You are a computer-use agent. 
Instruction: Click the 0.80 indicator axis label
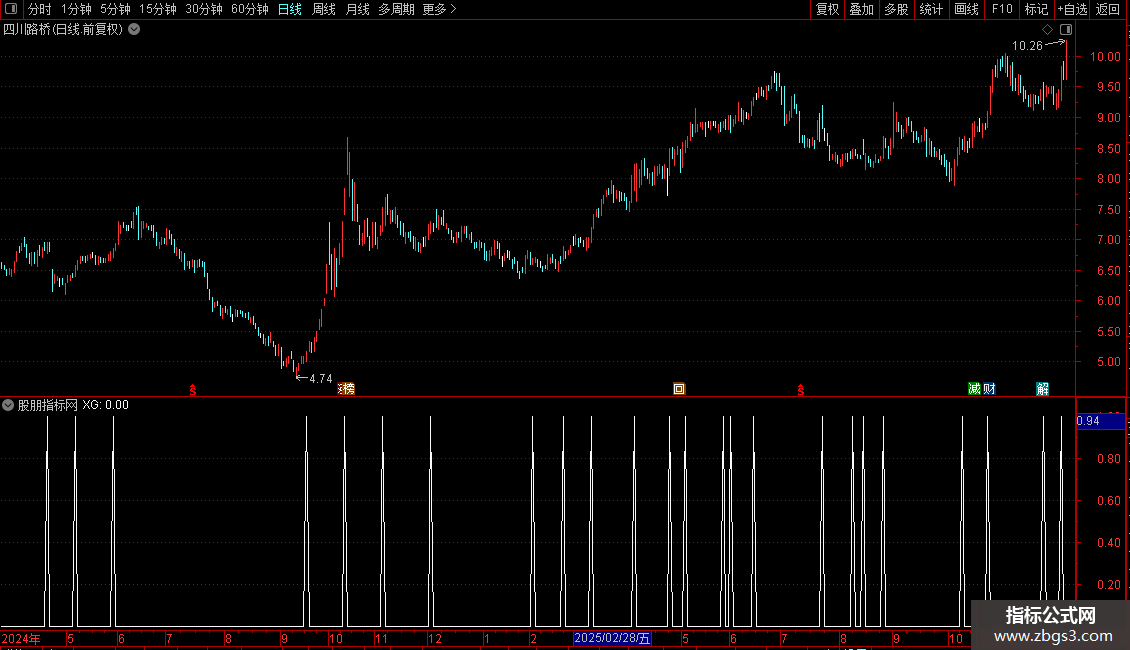click(1108, 459)
